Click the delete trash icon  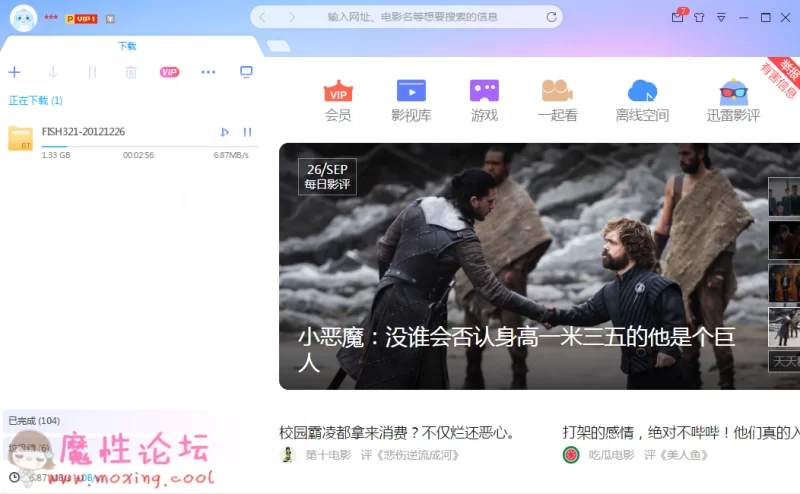click(x=131, y=72)
